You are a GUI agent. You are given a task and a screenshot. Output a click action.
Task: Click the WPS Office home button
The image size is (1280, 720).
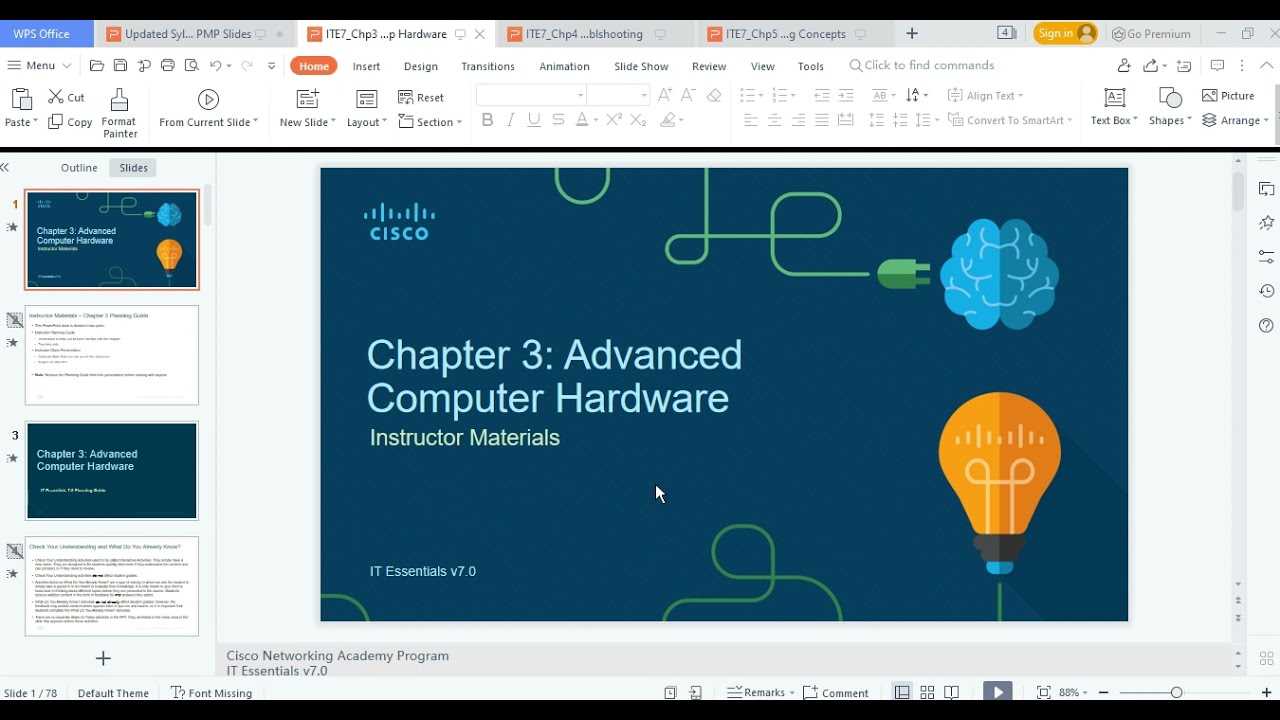pos(46,33)
